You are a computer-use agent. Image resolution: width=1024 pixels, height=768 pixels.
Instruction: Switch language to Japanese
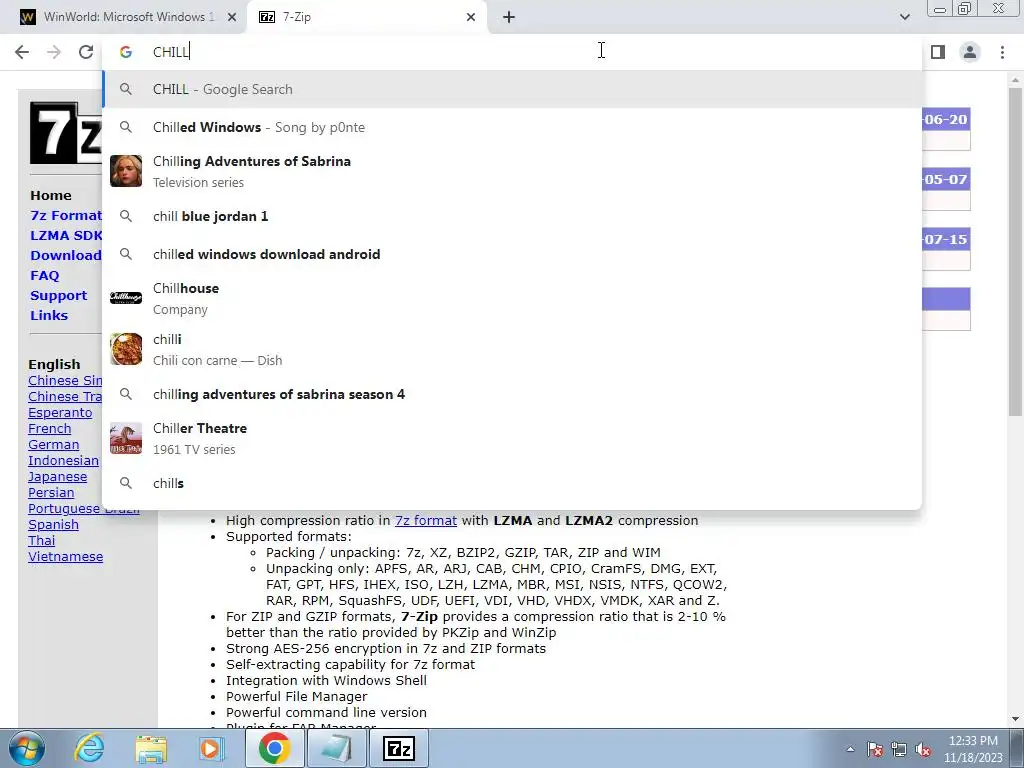pyautogui.click(x=57, y=477)
